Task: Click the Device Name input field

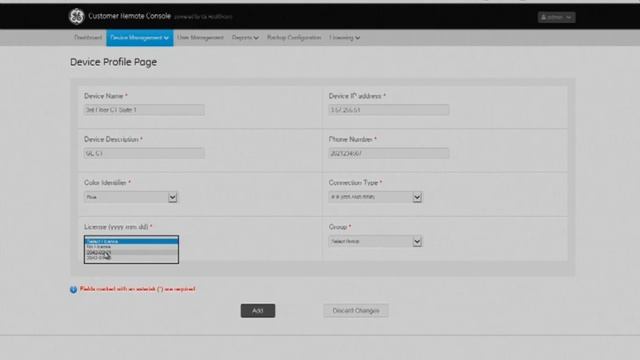Action: point(144,110)
